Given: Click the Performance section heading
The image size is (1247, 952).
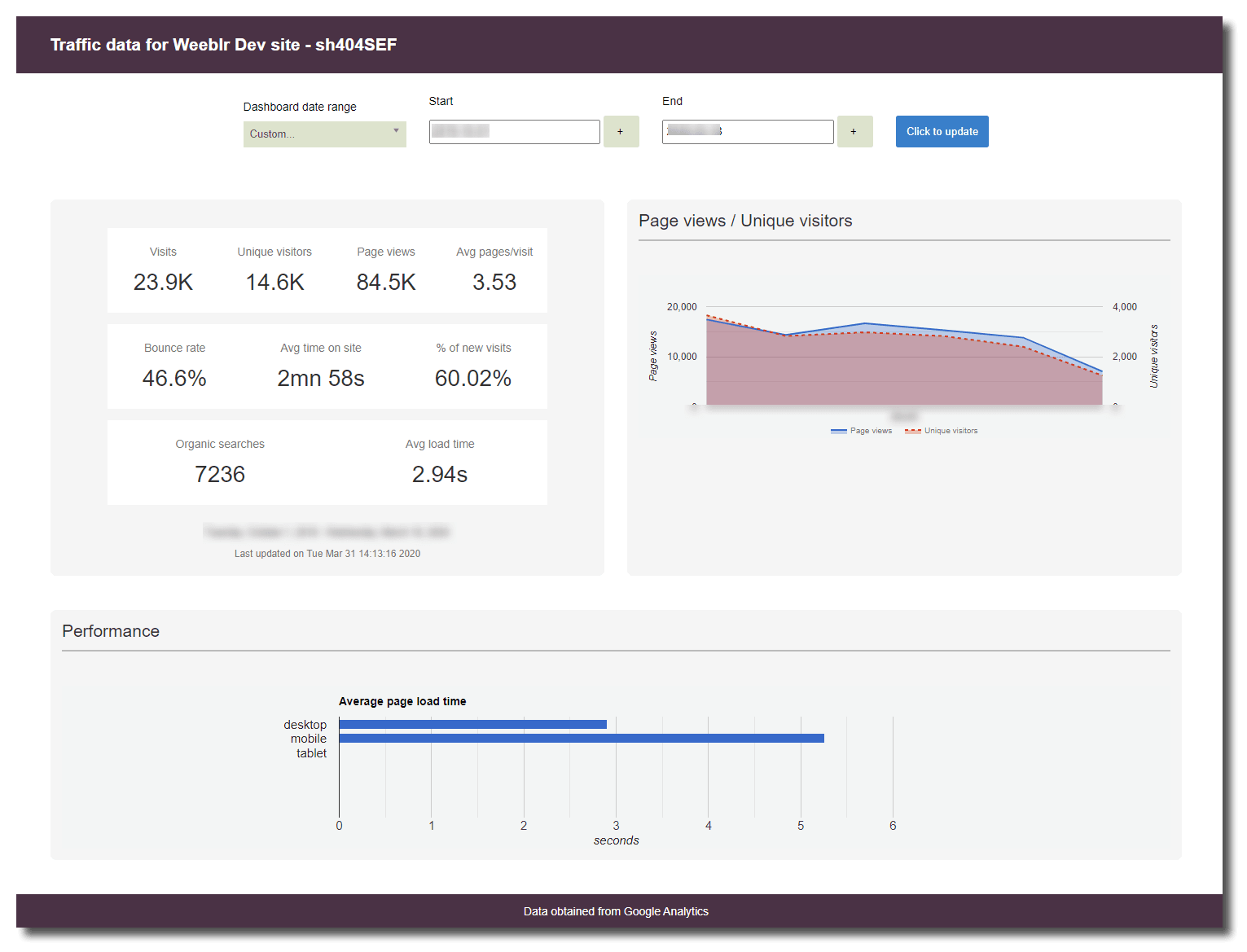Looking at the screenshot, I should coord(111,631).
